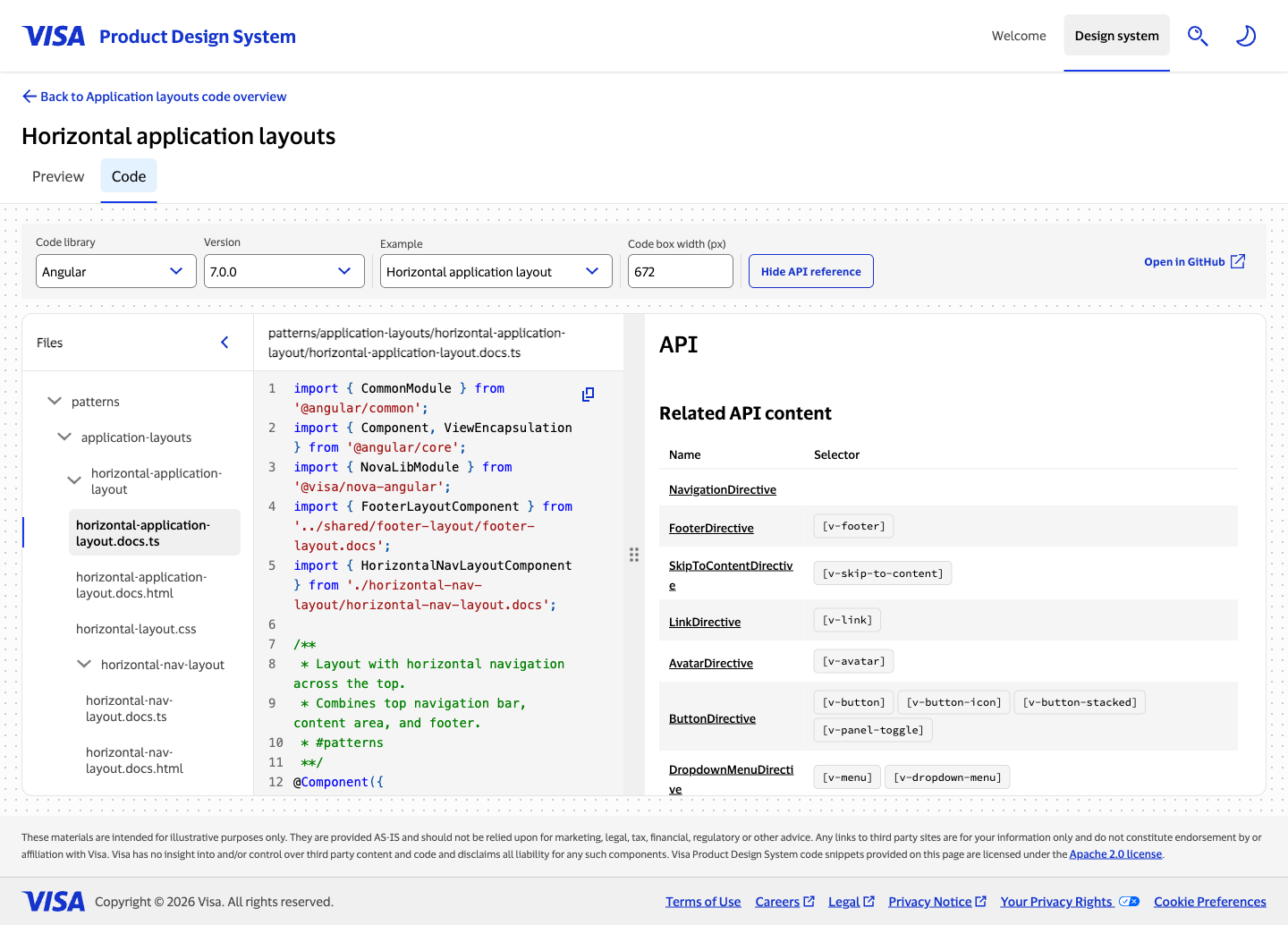Image resolution: width=1288 pixels, height=925 pixels.
Task: Collapse the horizontal-nav-layout folder chevron
Action: pyautogui.click(x=84, y=664)
